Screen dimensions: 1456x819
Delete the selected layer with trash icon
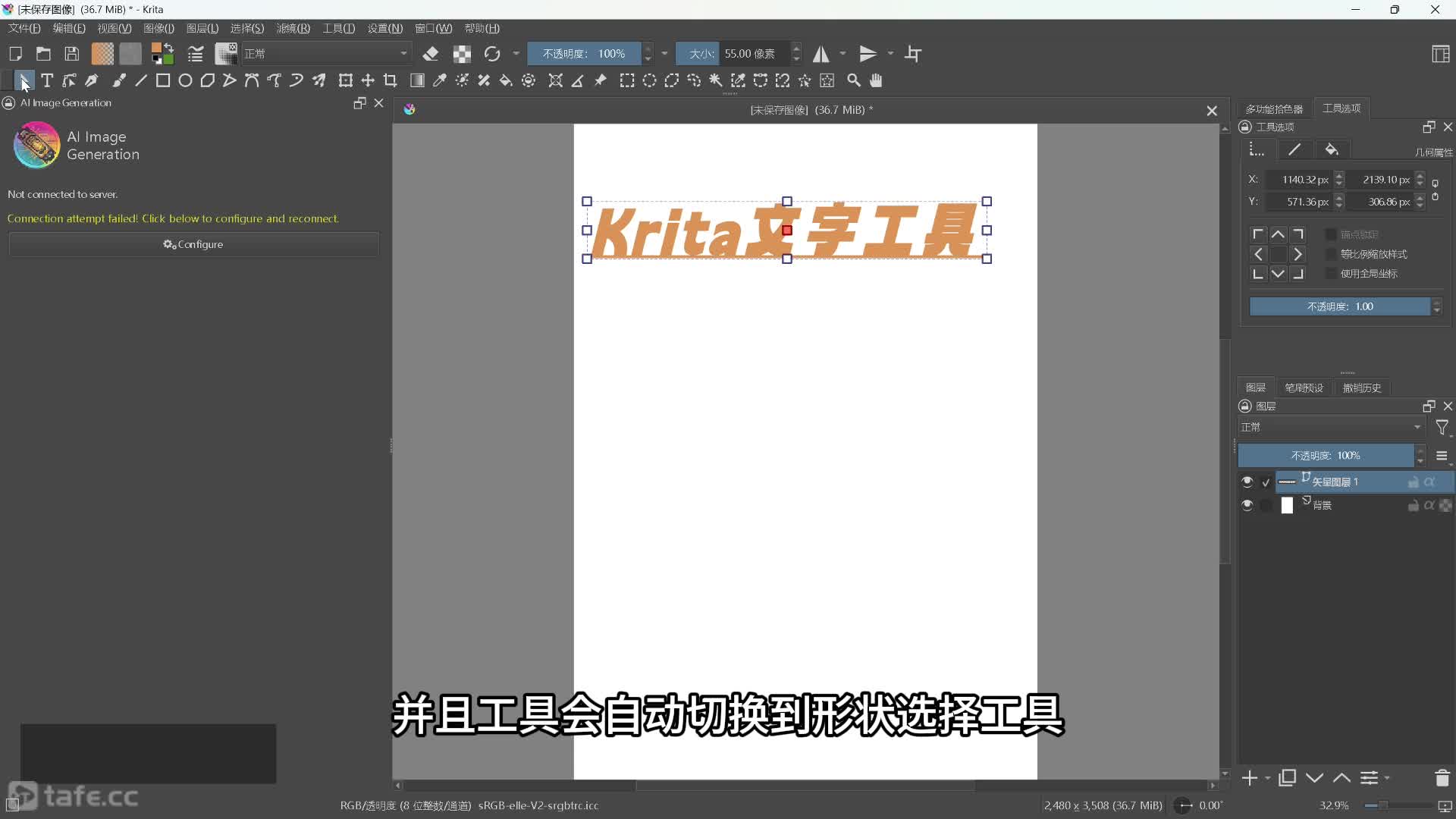pyautogui.click(x=1442, y=778)
